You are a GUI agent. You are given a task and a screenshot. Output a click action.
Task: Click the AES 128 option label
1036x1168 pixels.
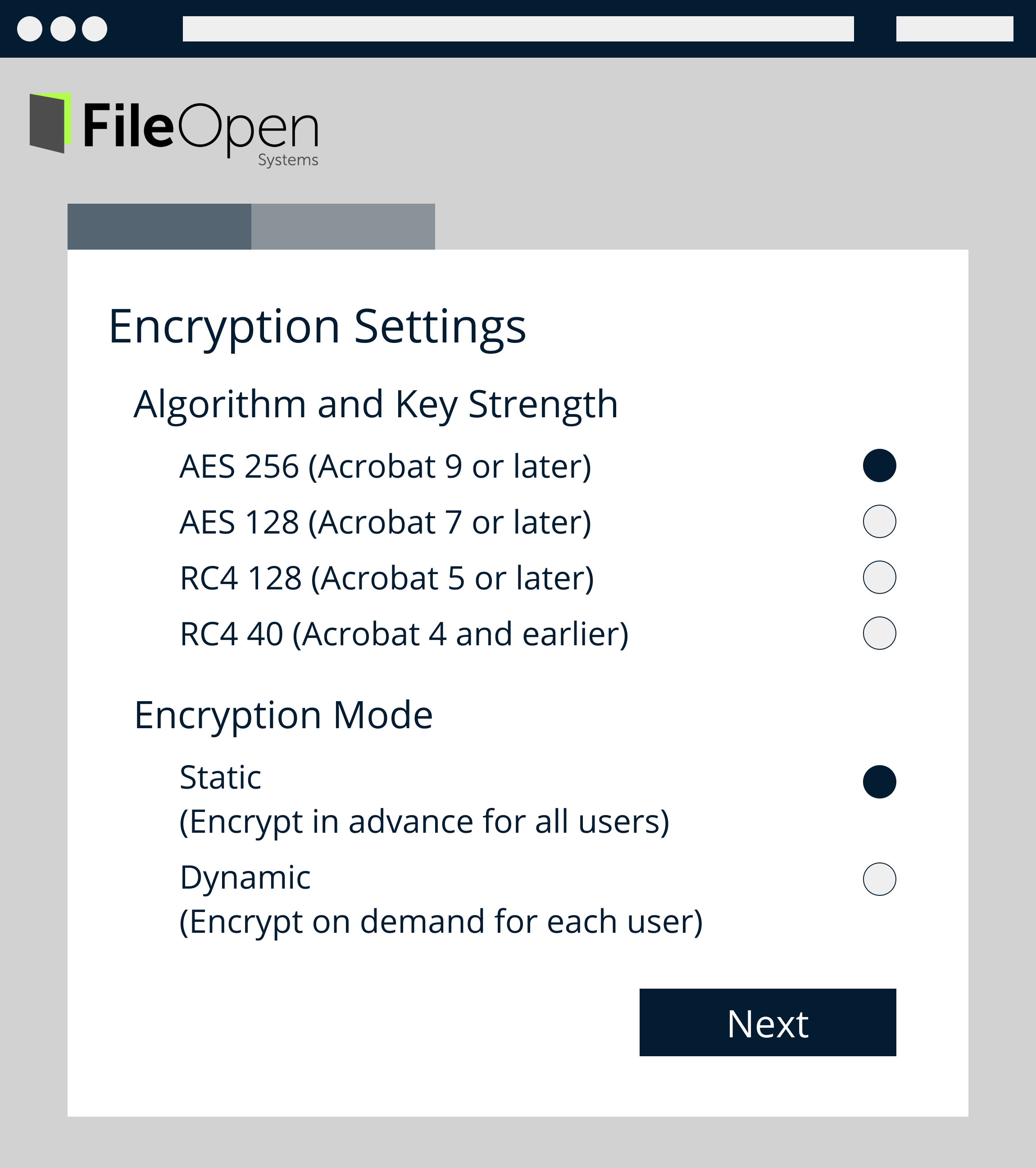coord(386,522)
